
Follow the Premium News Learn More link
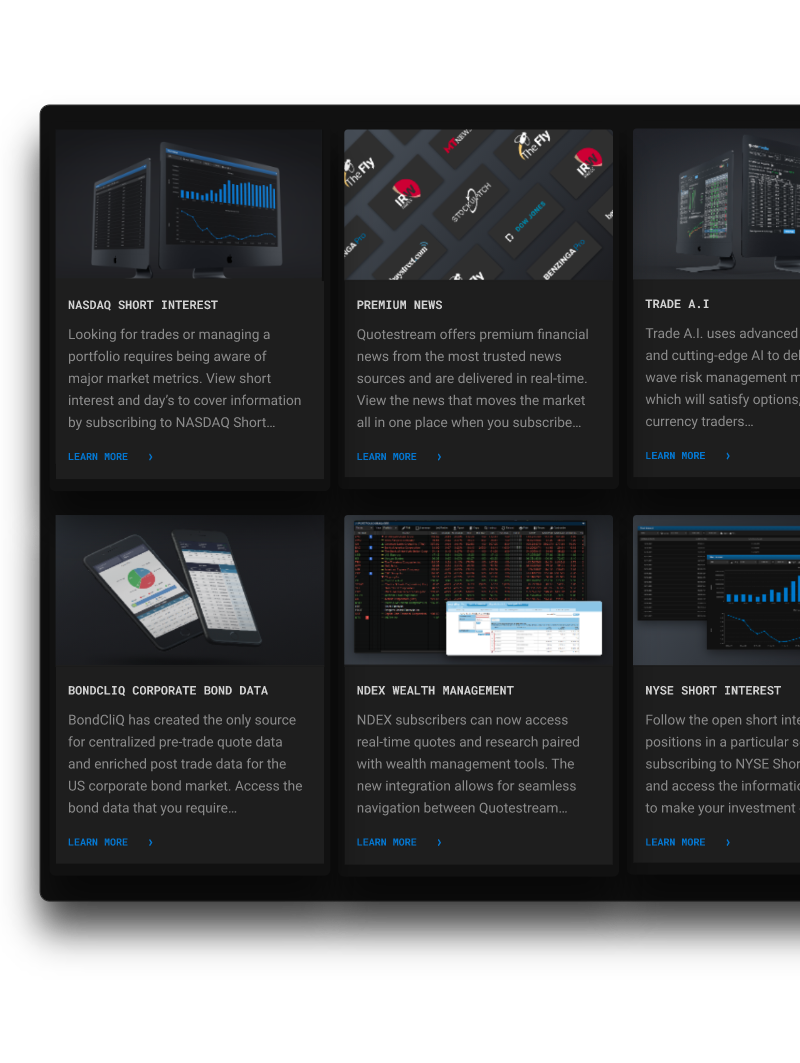[x=387, y=457]
